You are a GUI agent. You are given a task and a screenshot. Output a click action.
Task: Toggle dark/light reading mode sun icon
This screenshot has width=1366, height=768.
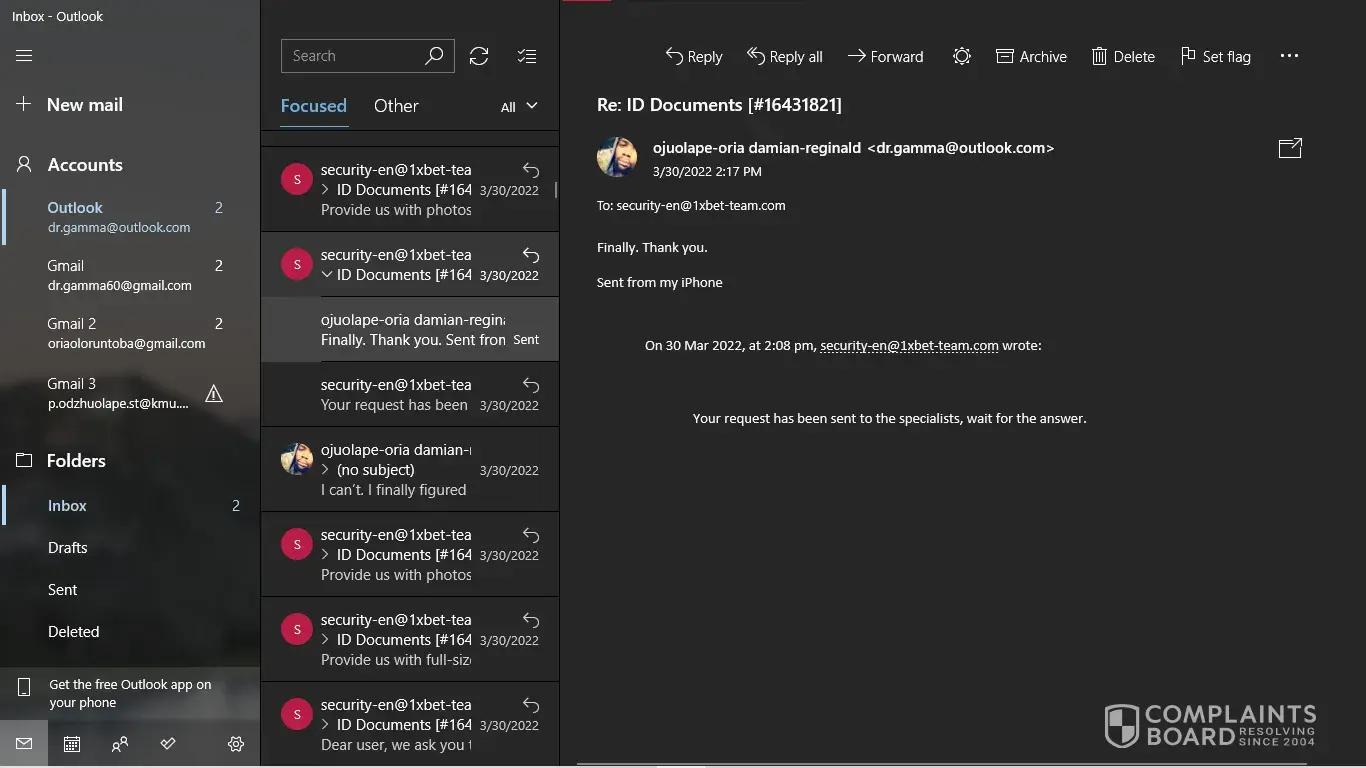coord(961,57)
